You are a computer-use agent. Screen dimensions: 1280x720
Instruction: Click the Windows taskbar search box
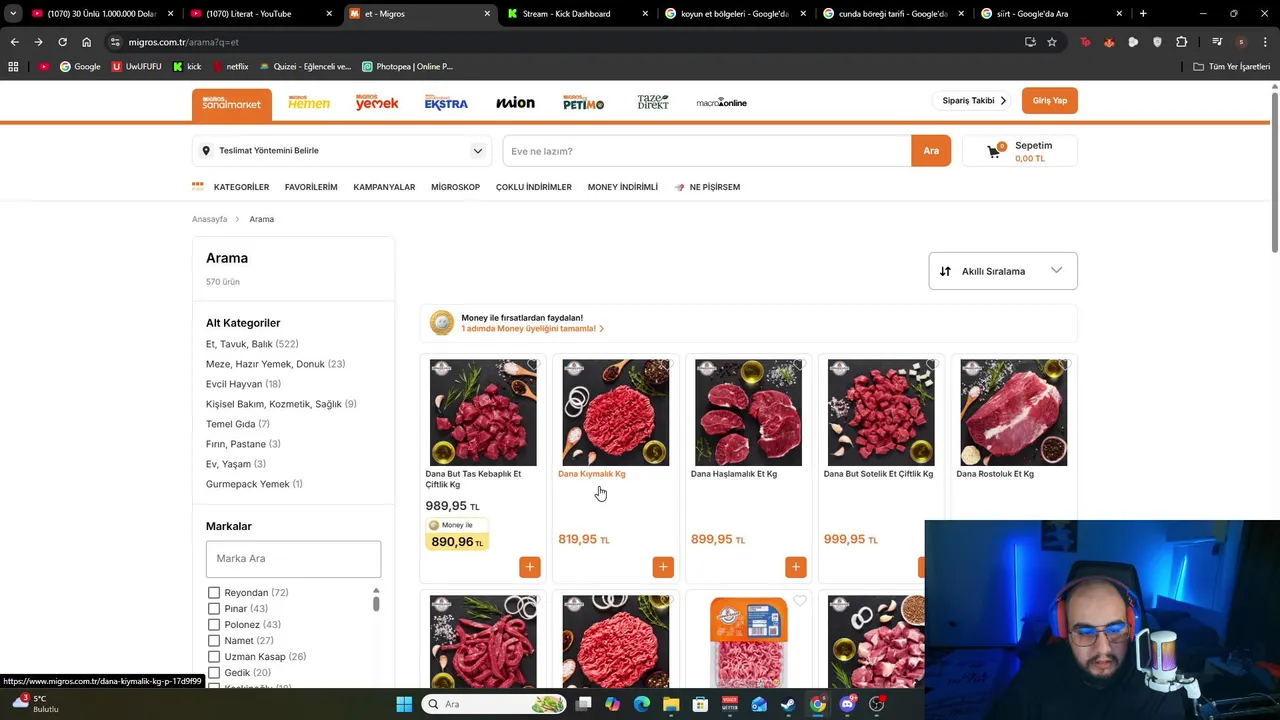coord(494,704)
